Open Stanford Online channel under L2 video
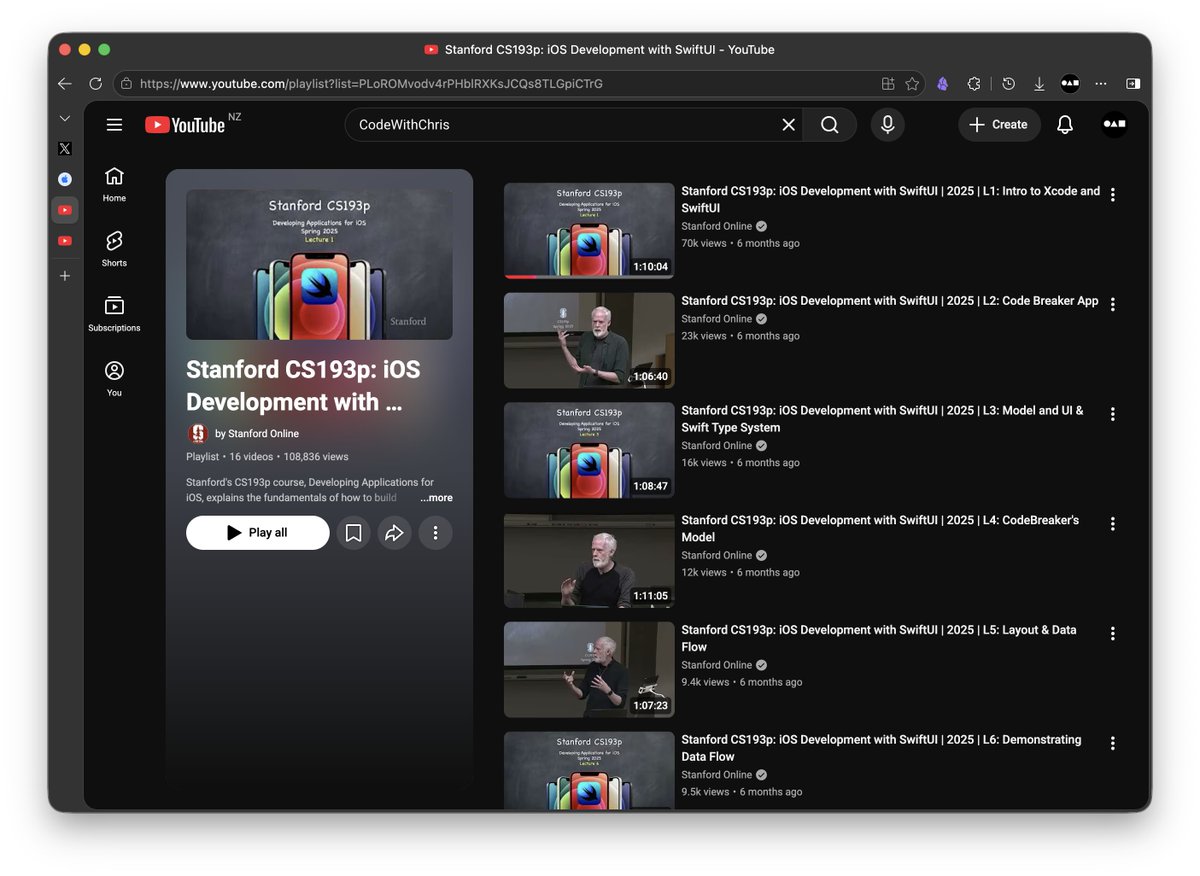Screen dimensions: 1200x876 [x=717, y=319]
